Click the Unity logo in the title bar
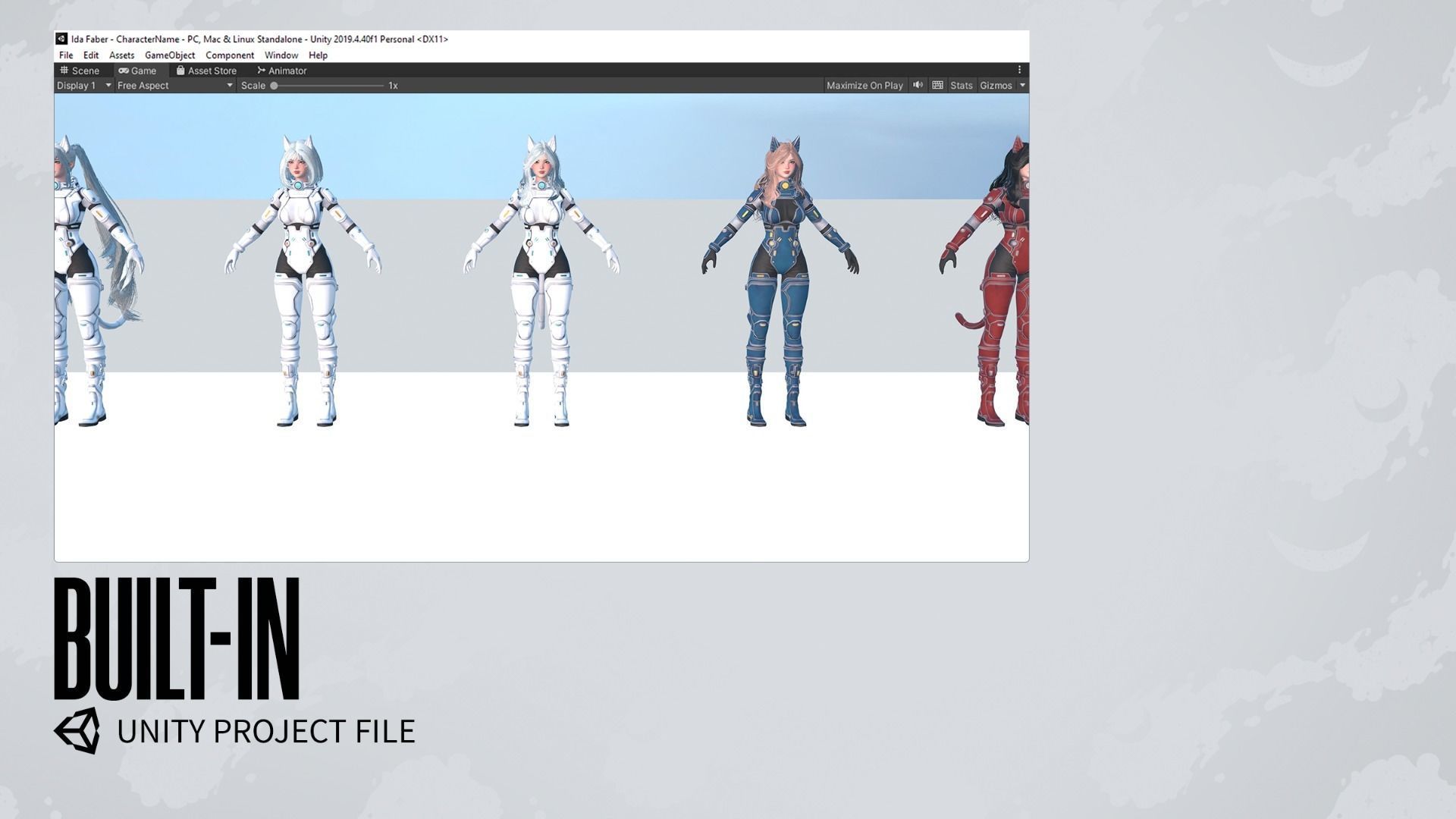The height and width of the screenshot is (819, 1456). point(61,39)
